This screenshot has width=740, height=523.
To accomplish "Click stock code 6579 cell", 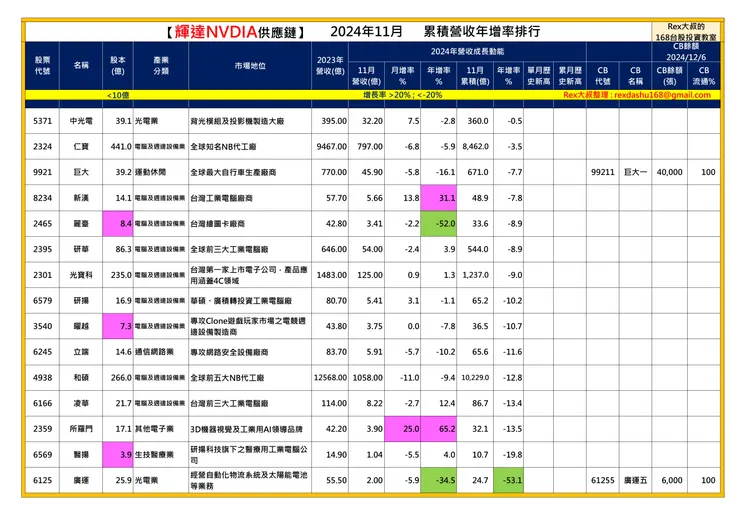I will 42,300.
